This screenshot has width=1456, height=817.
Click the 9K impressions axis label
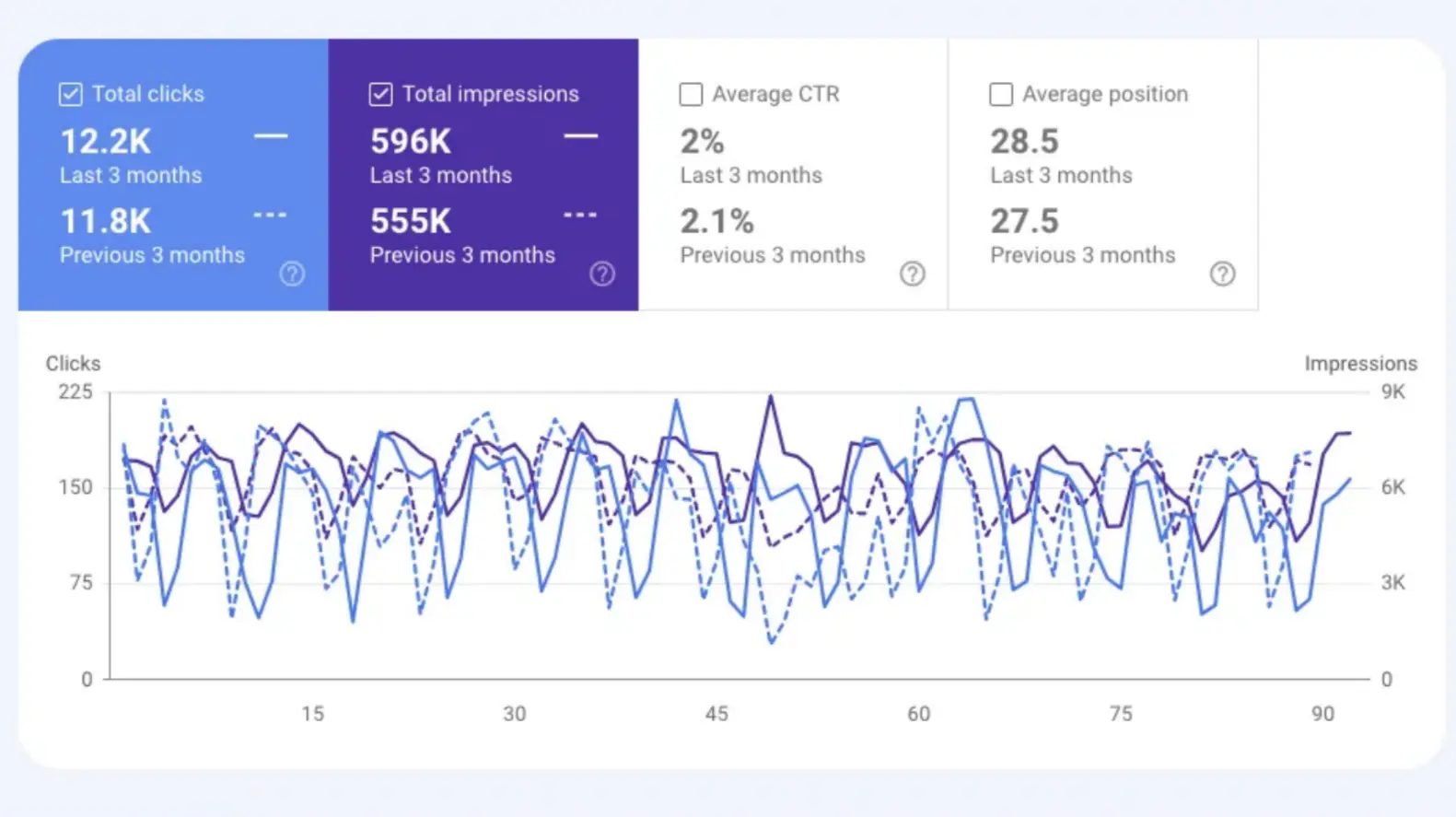[1393, 392]
